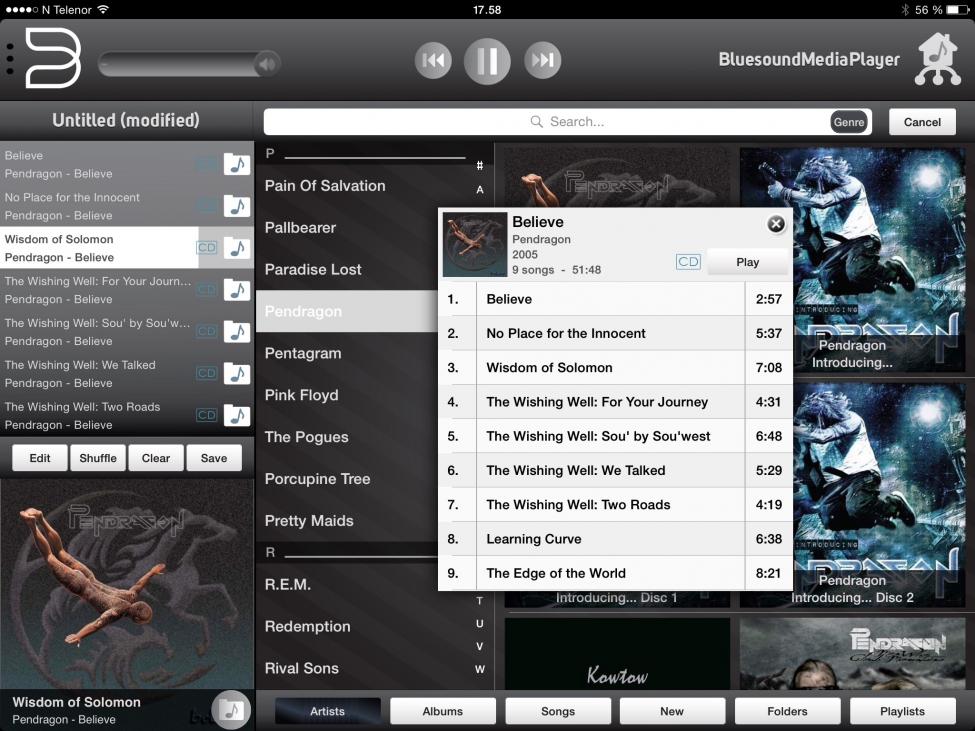
Task: Select track 4 For Your Journey
Action: 616,402
